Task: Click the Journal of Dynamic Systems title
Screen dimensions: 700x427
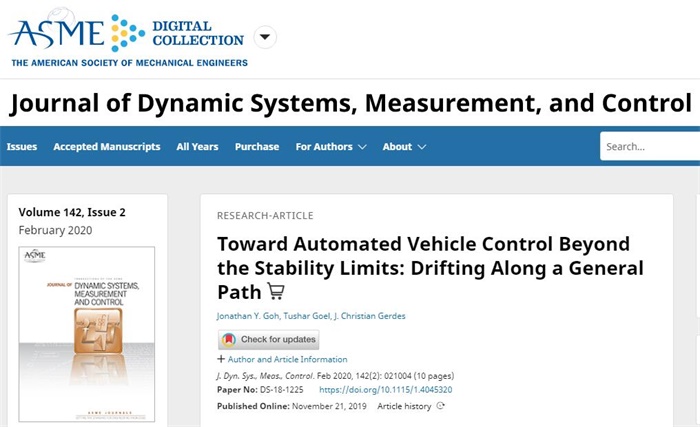Action: (350, 103)
